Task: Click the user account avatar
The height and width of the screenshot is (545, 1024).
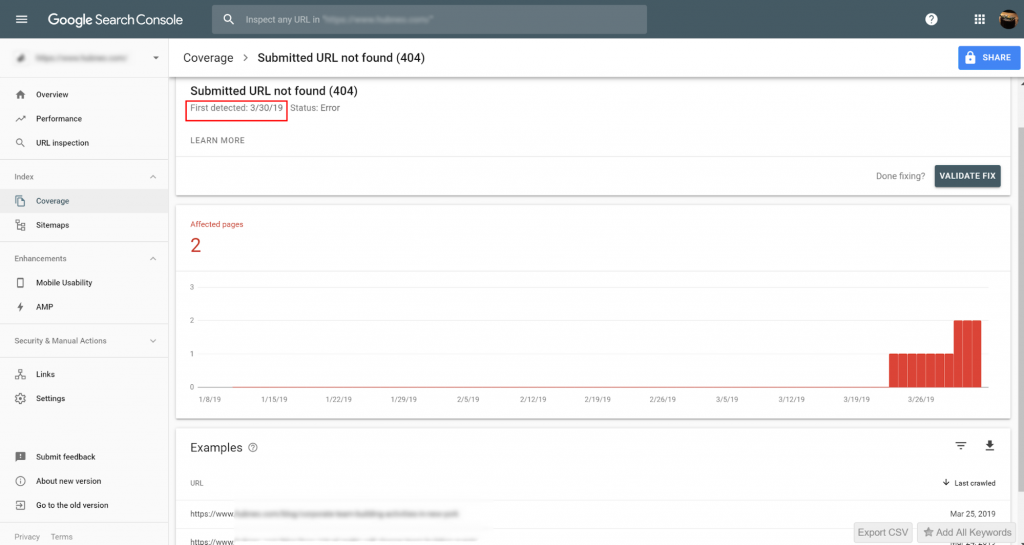Action: pos(1008,19)
